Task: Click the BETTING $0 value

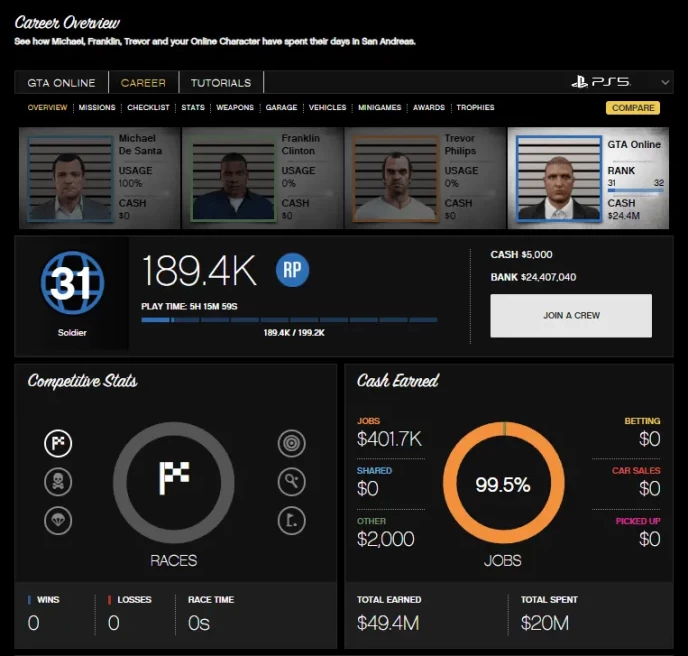Action: click(649, 439)
